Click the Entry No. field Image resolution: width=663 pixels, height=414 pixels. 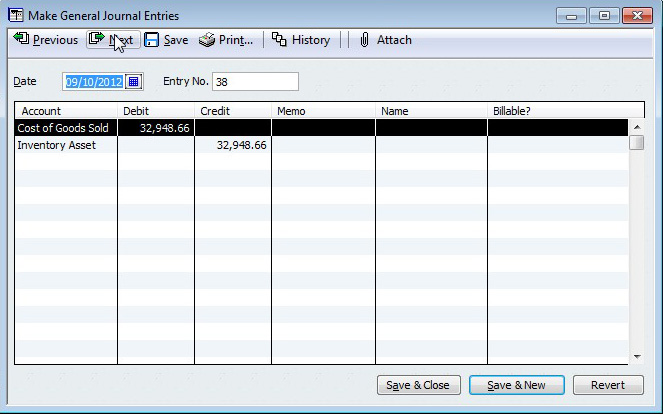pyautogui.click(x=254, y=81)
